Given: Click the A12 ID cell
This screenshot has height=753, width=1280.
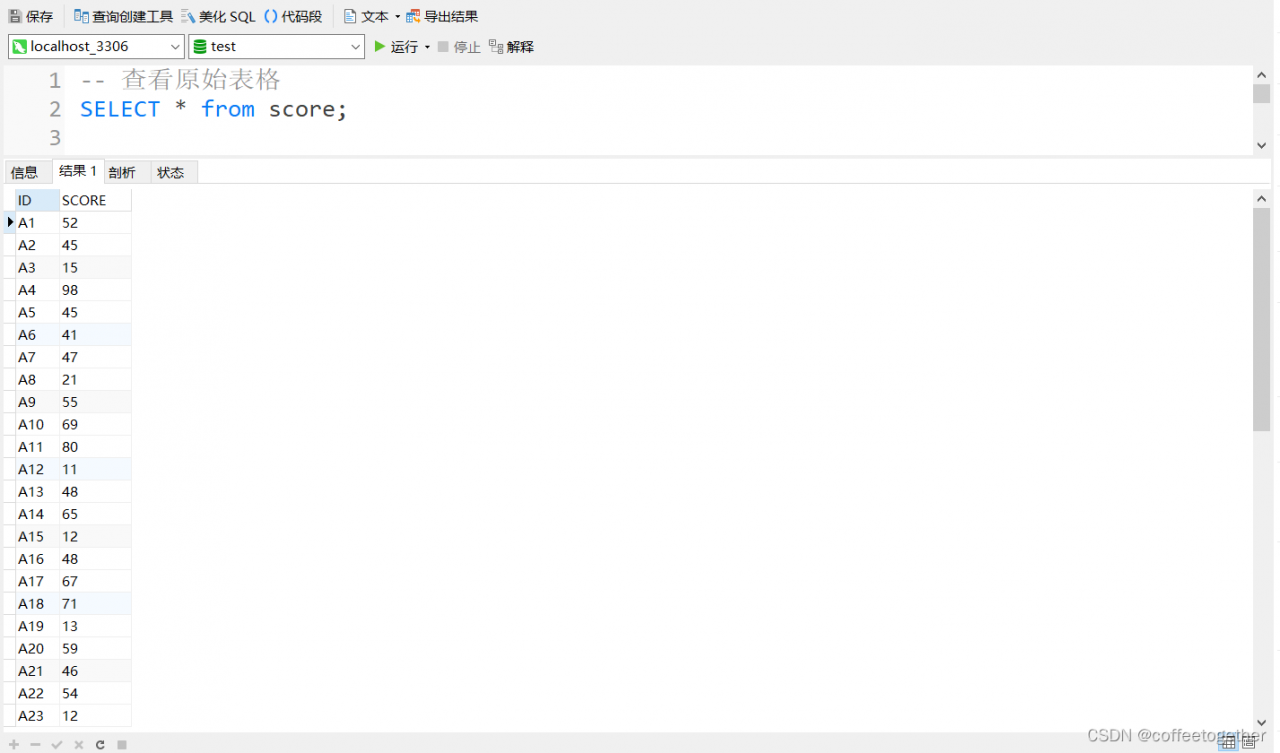Looking at the screenshot, I should [37, 469].
